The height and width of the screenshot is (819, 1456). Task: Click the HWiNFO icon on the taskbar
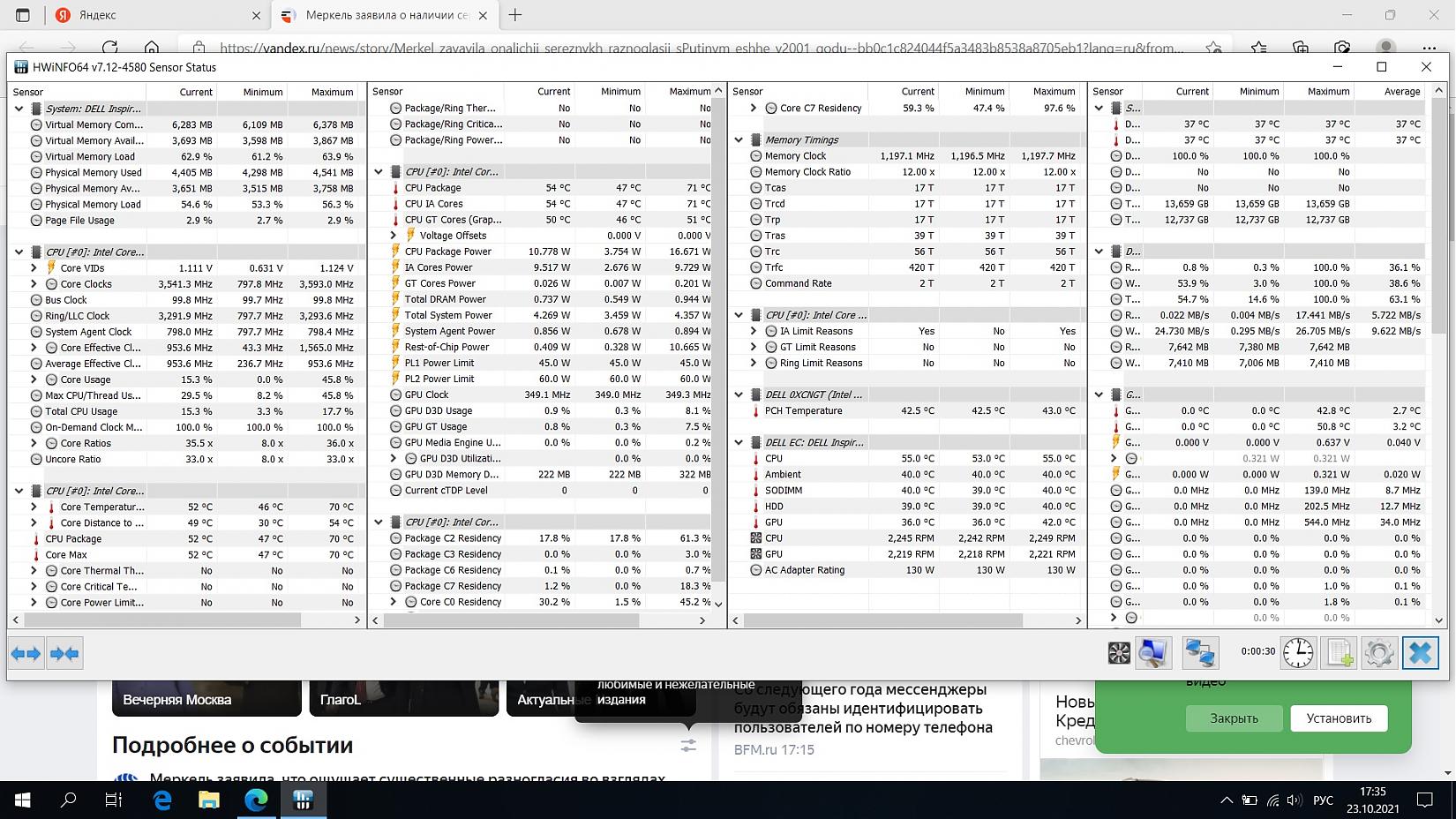pos(303,800)
